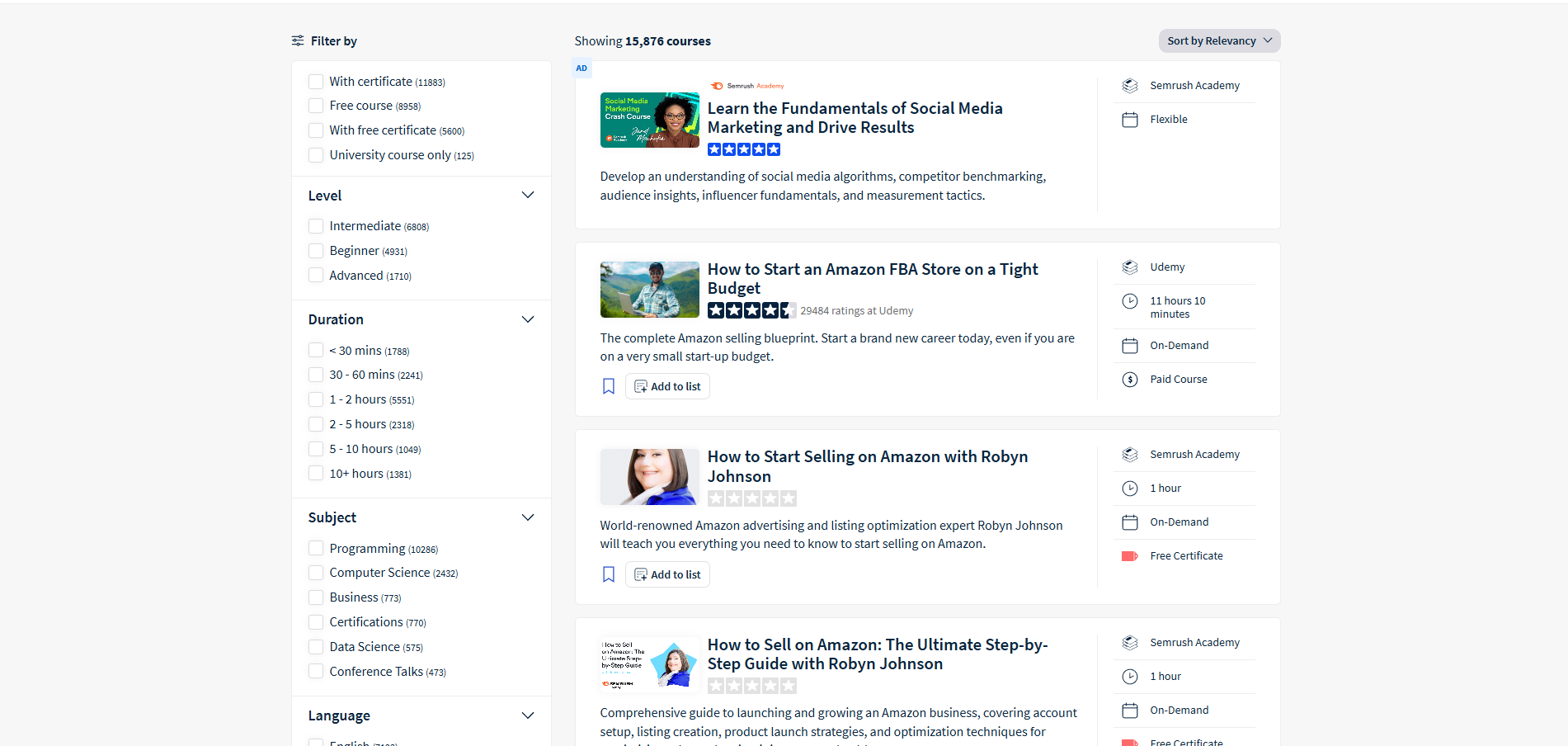Check the Data Science subject filter
1568x746 pixels.
click(316, 647)
